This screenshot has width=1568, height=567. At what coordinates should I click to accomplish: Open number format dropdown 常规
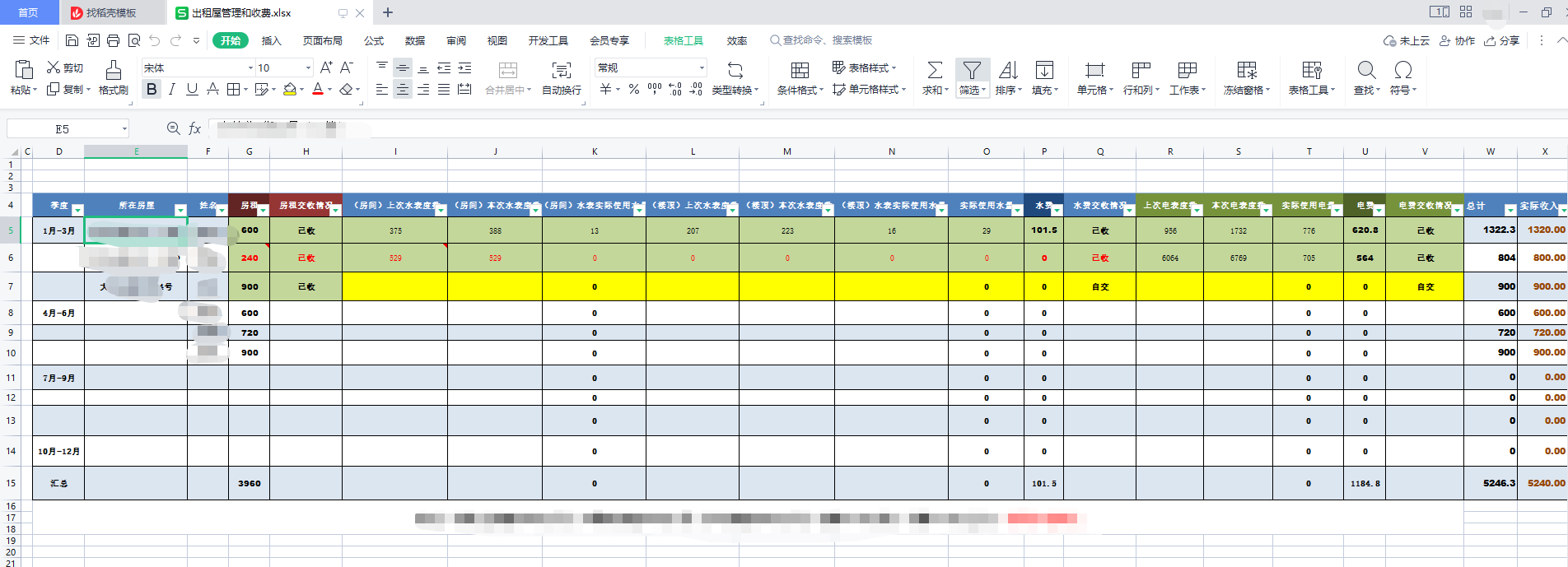[x=702, y=67]
